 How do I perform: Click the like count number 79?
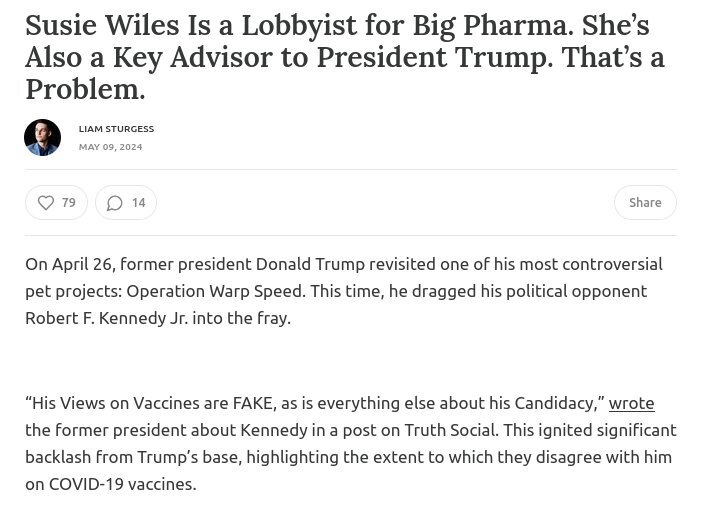pyautogui.click(x=68, y=202)
